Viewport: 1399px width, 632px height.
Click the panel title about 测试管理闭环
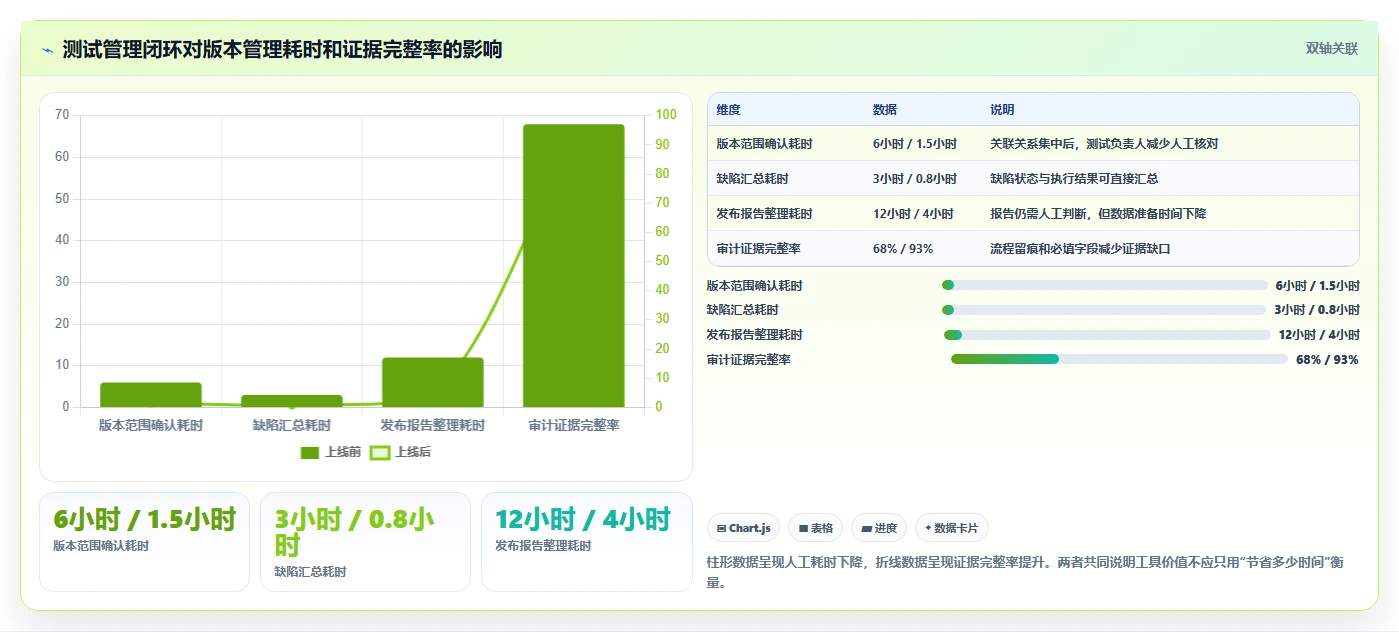(x=283, y=49)
